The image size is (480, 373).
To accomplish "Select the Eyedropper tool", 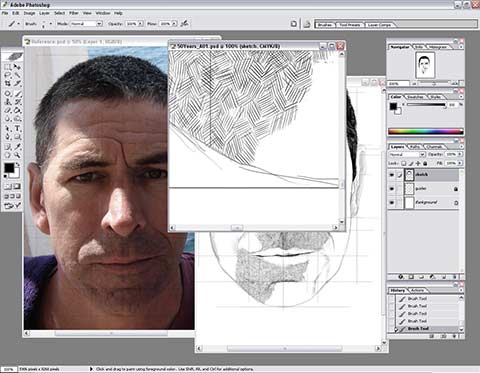I will tap(17, 147).
